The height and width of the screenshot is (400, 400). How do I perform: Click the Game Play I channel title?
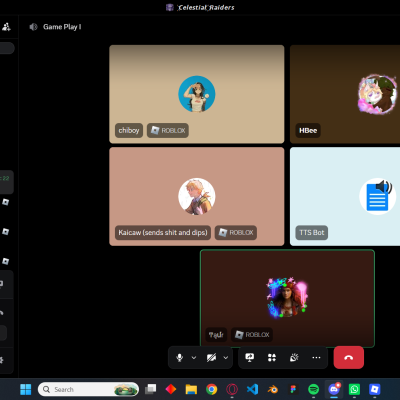coord(62,27)
